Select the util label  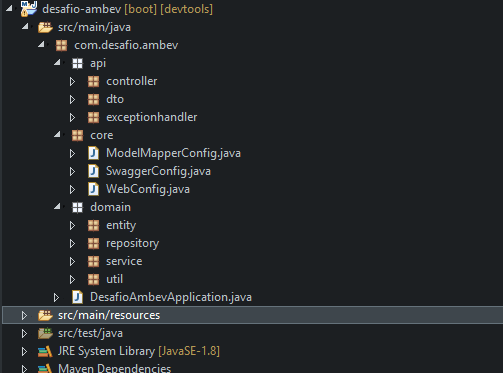coord(114,279)
